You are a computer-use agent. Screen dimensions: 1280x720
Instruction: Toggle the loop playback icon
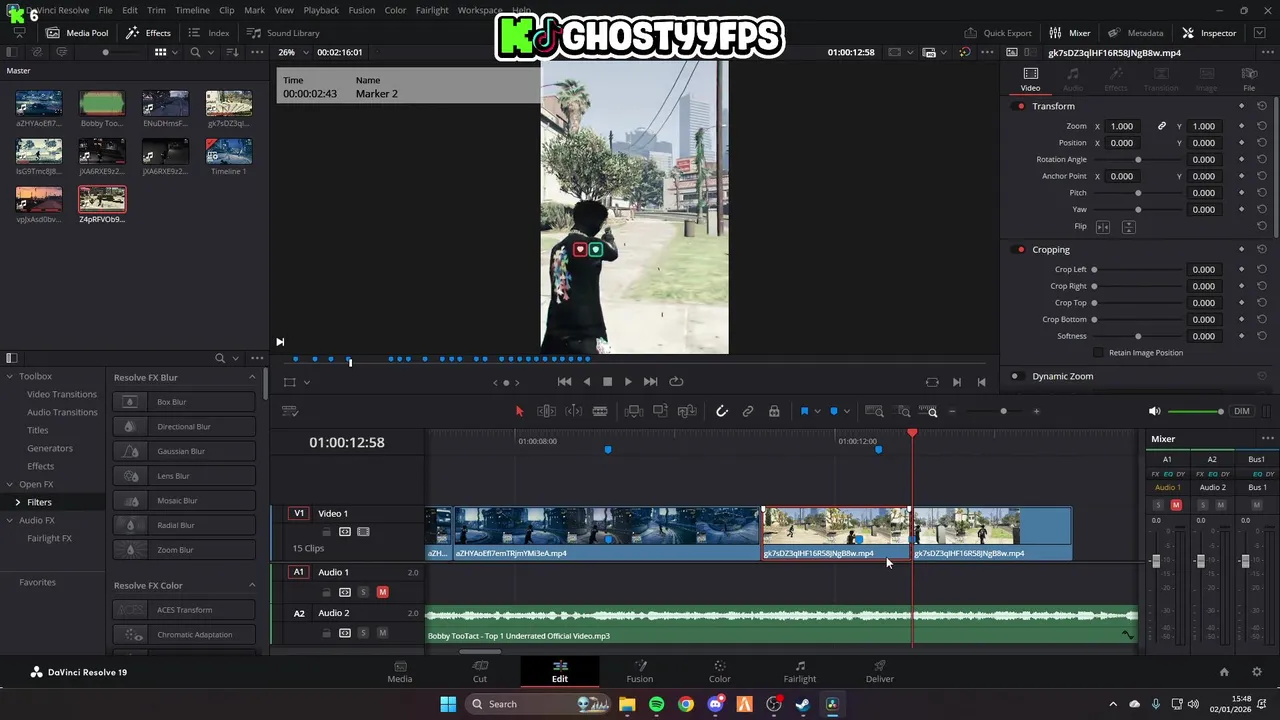click(x=676, y=381)
